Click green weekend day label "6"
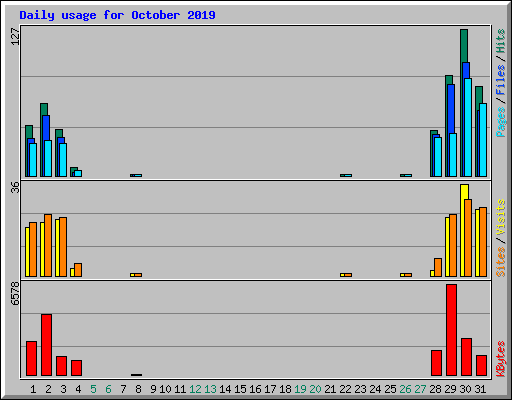 (x=108, y=389)
